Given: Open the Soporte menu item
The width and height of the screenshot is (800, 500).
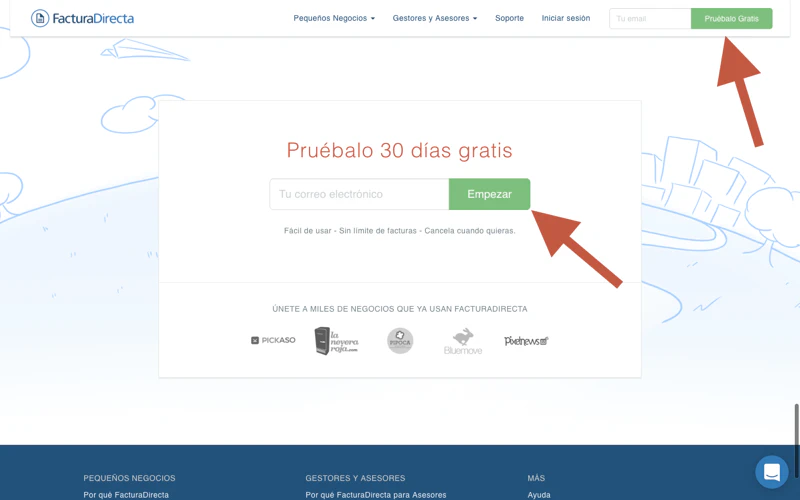Looking at the screenshot, I should pos(509,18).
